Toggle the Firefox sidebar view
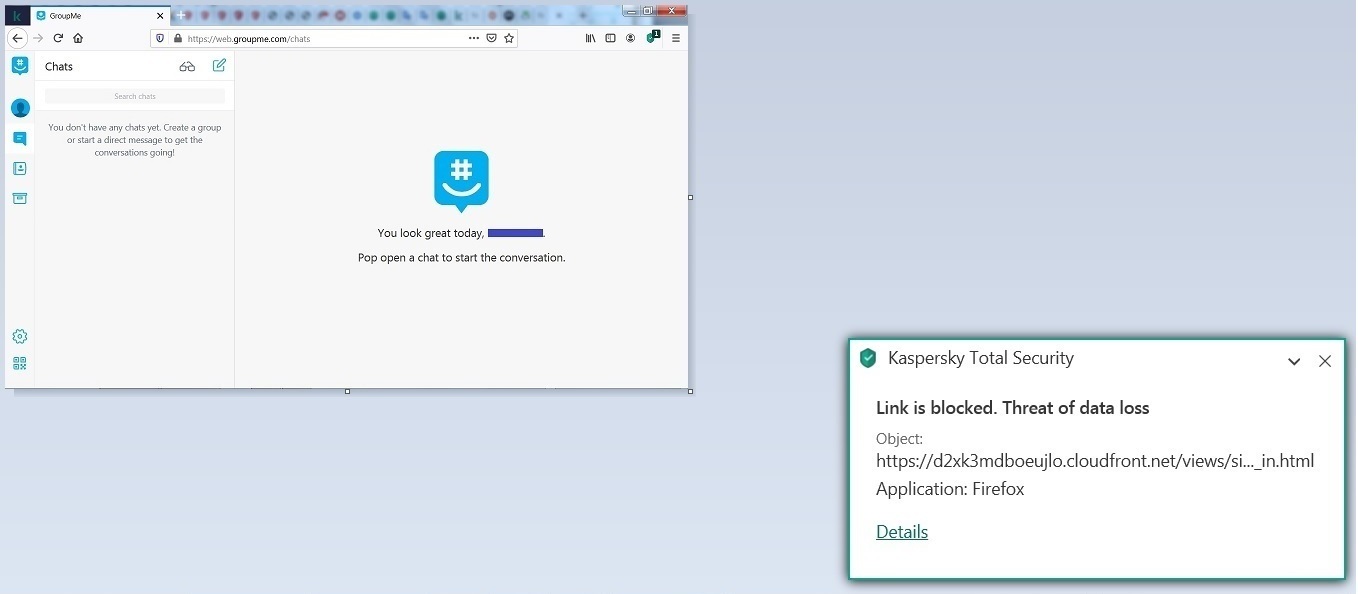This screenshot has width=1358, height=594. 610,38
